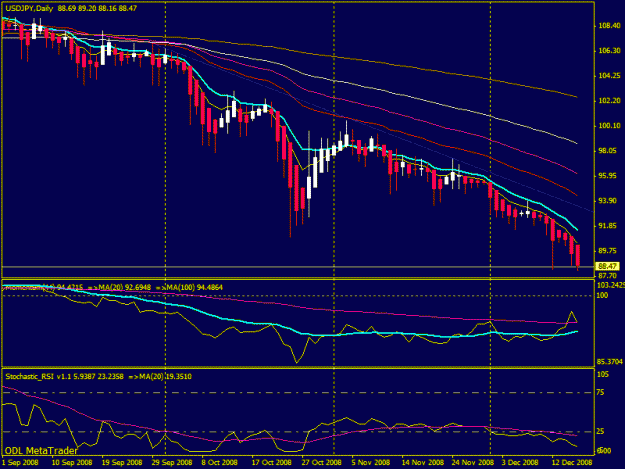Select the 91.85 price axis label
The height and width of the screenshot is (469, 625).
(x=607, y=226)
